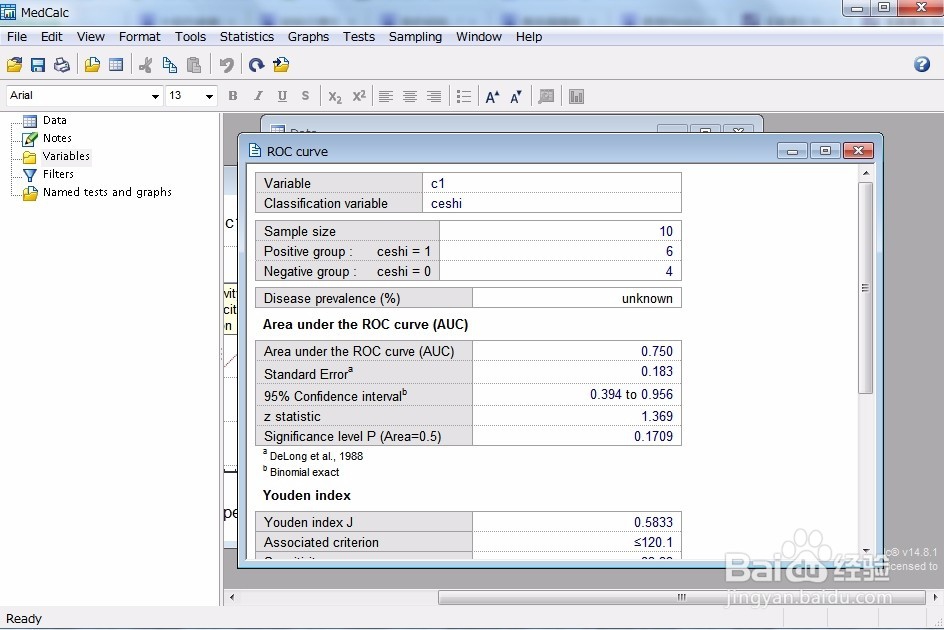Maximize the ROC curve window
The height and width of the screenshot is (630, 944).
tap(825, 151)
